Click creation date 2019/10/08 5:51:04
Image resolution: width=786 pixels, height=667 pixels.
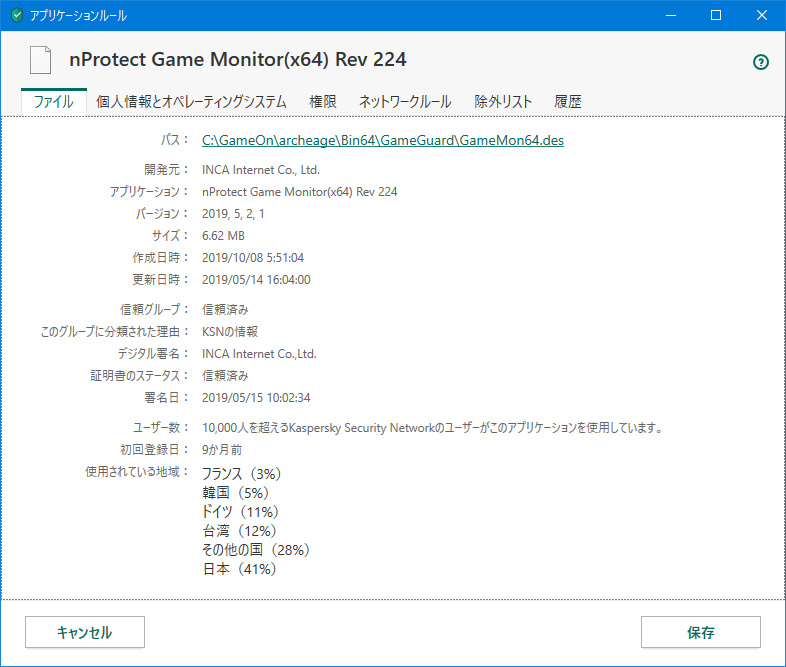[x=253, y=258]
